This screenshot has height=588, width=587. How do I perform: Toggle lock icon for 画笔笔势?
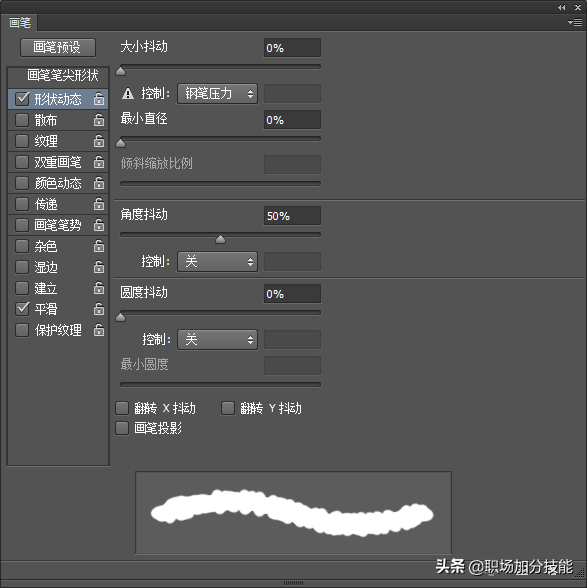pyautogui.click(x=99, y=225)
